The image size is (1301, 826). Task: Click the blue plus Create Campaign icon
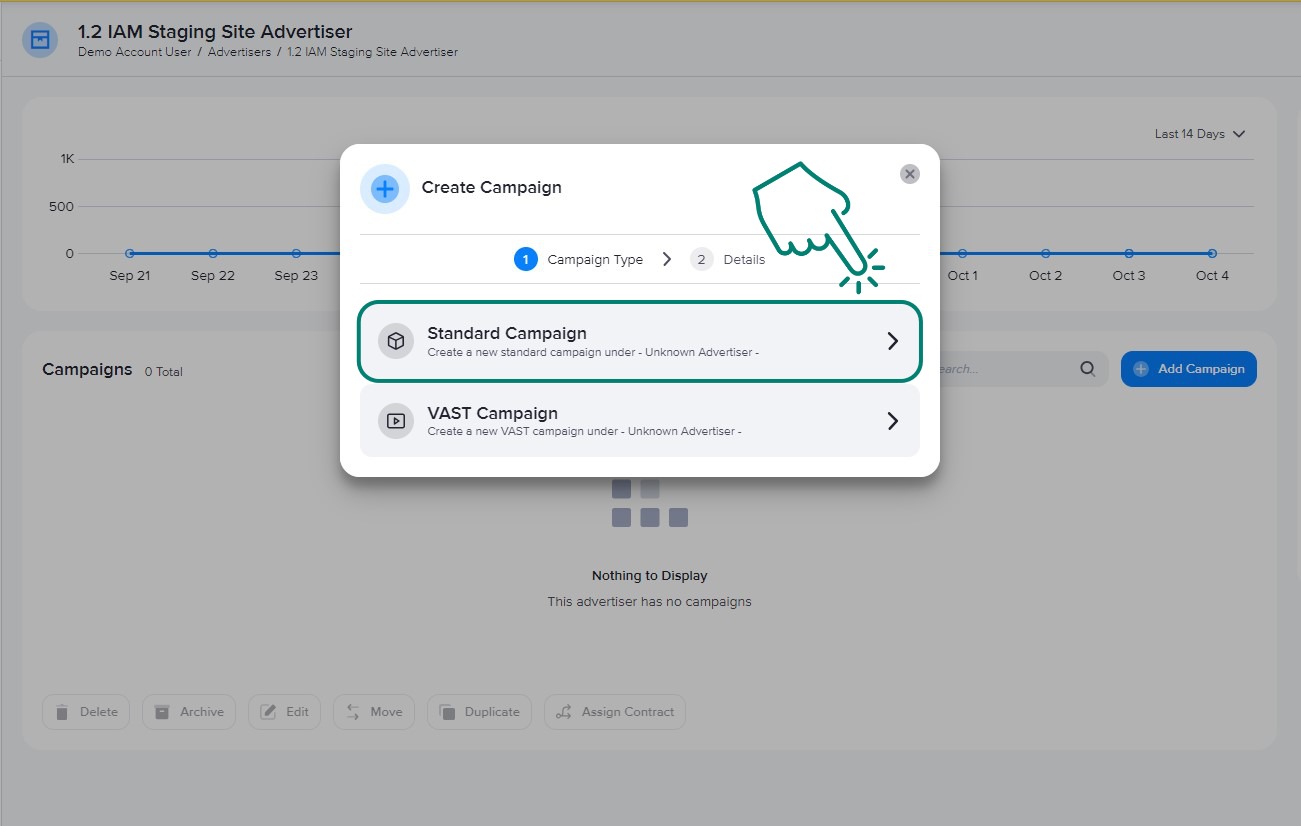tap(385, 189)
